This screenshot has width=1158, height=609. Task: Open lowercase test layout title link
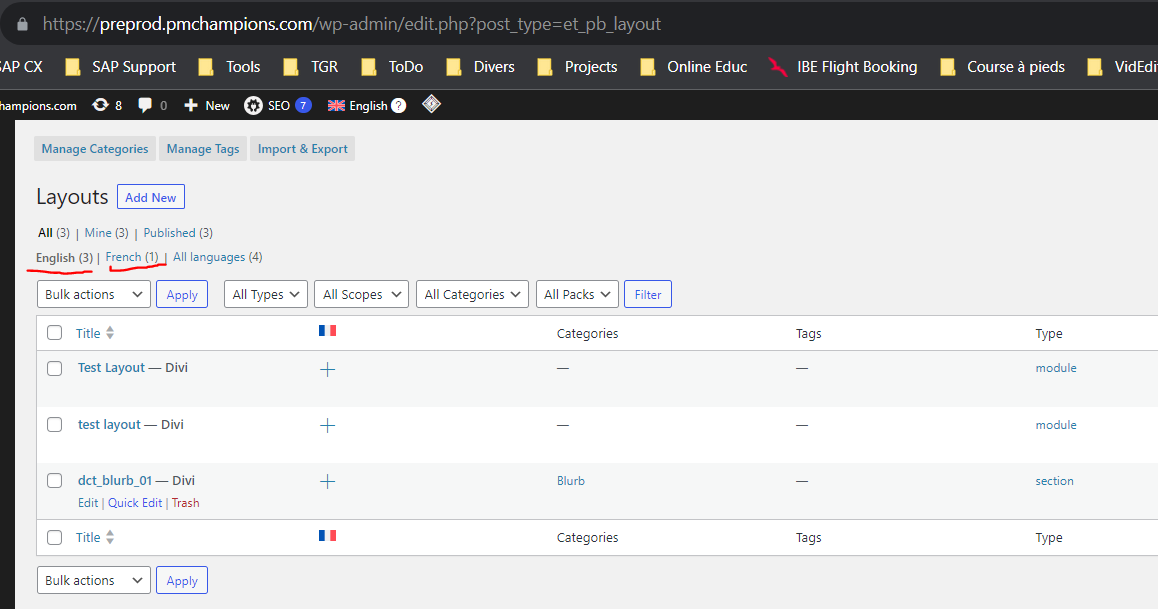(109, 424)
